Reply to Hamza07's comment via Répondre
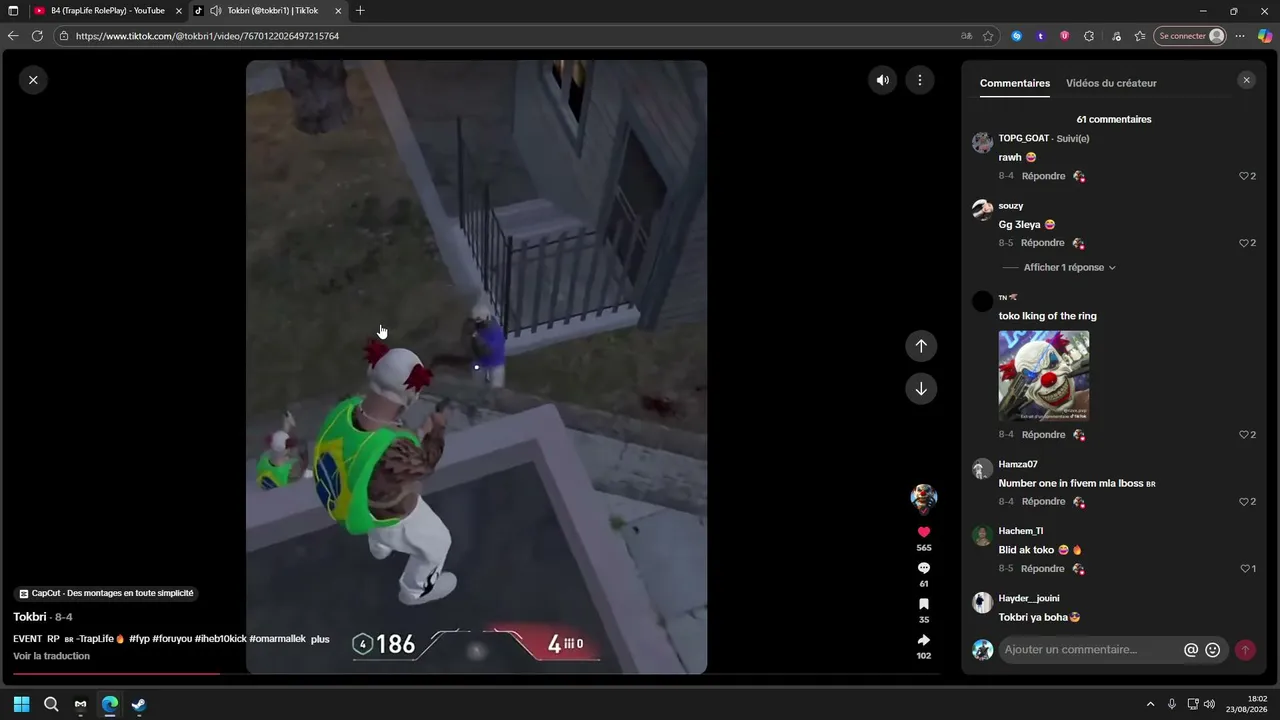The height and width of the screenshot is (720, 1280). (1043, 502)
